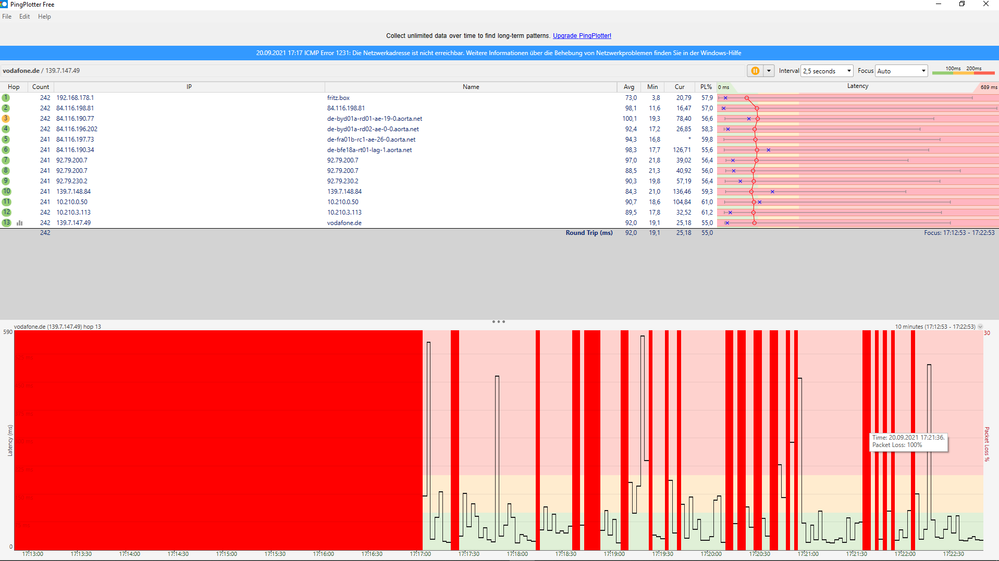Image resolution: width=999 pixels, height=561 pixels.
Task: Sort by the Hop column header
Action: point(13,87)
